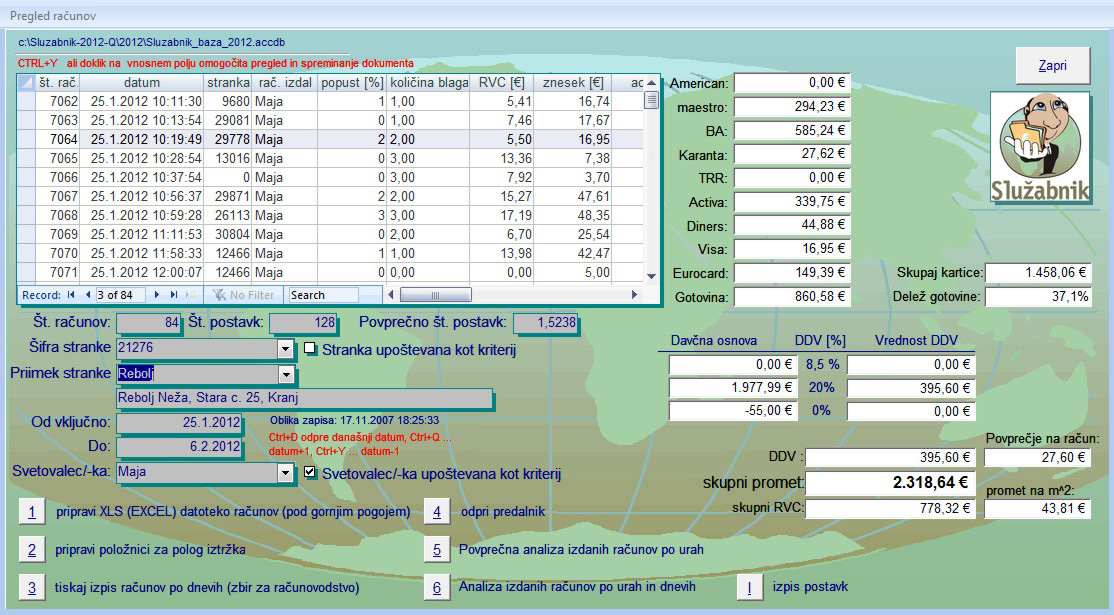This screenshot has width=1114, height=615.
Task: Jump to last record in navigator
Action: click(173, 295)
